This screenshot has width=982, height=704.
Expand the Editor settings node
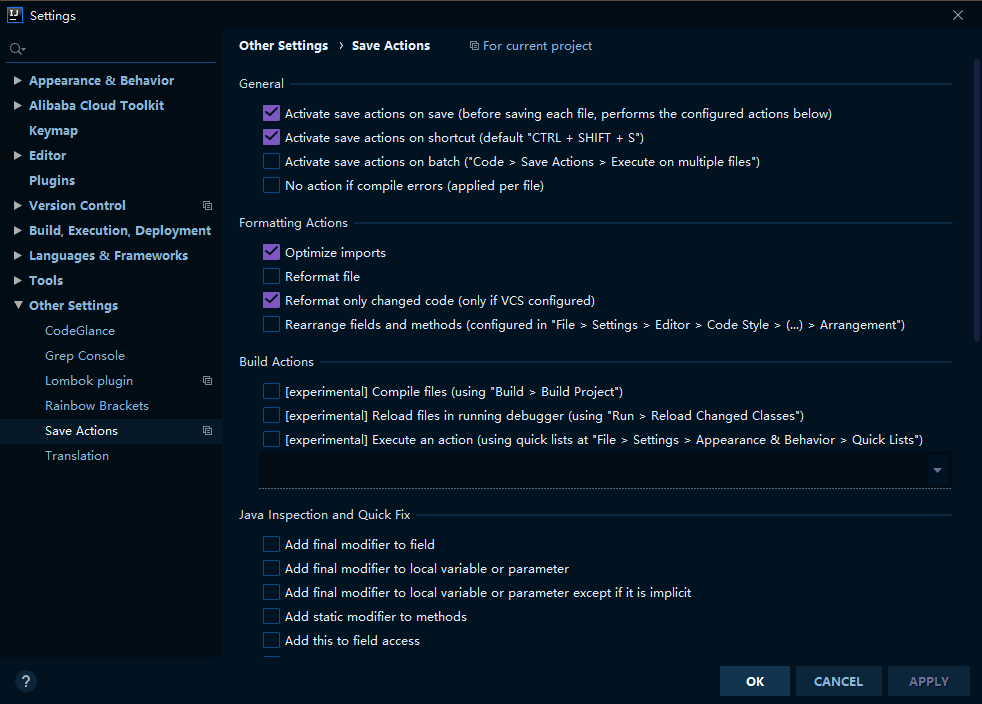[x=18, y=156]
